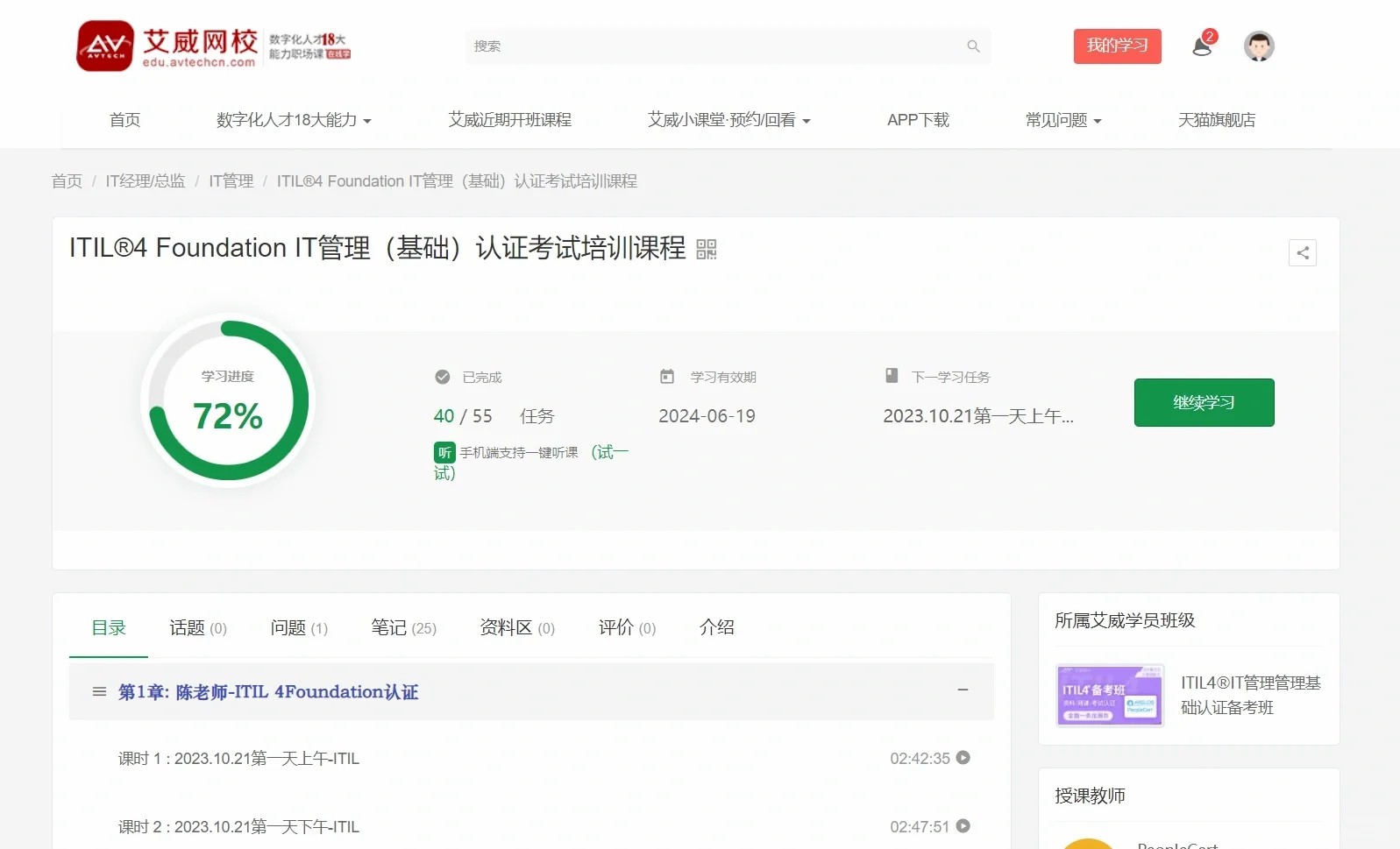
Task: Click the chapter 1 list icon
Action: (x=100, y=692)
